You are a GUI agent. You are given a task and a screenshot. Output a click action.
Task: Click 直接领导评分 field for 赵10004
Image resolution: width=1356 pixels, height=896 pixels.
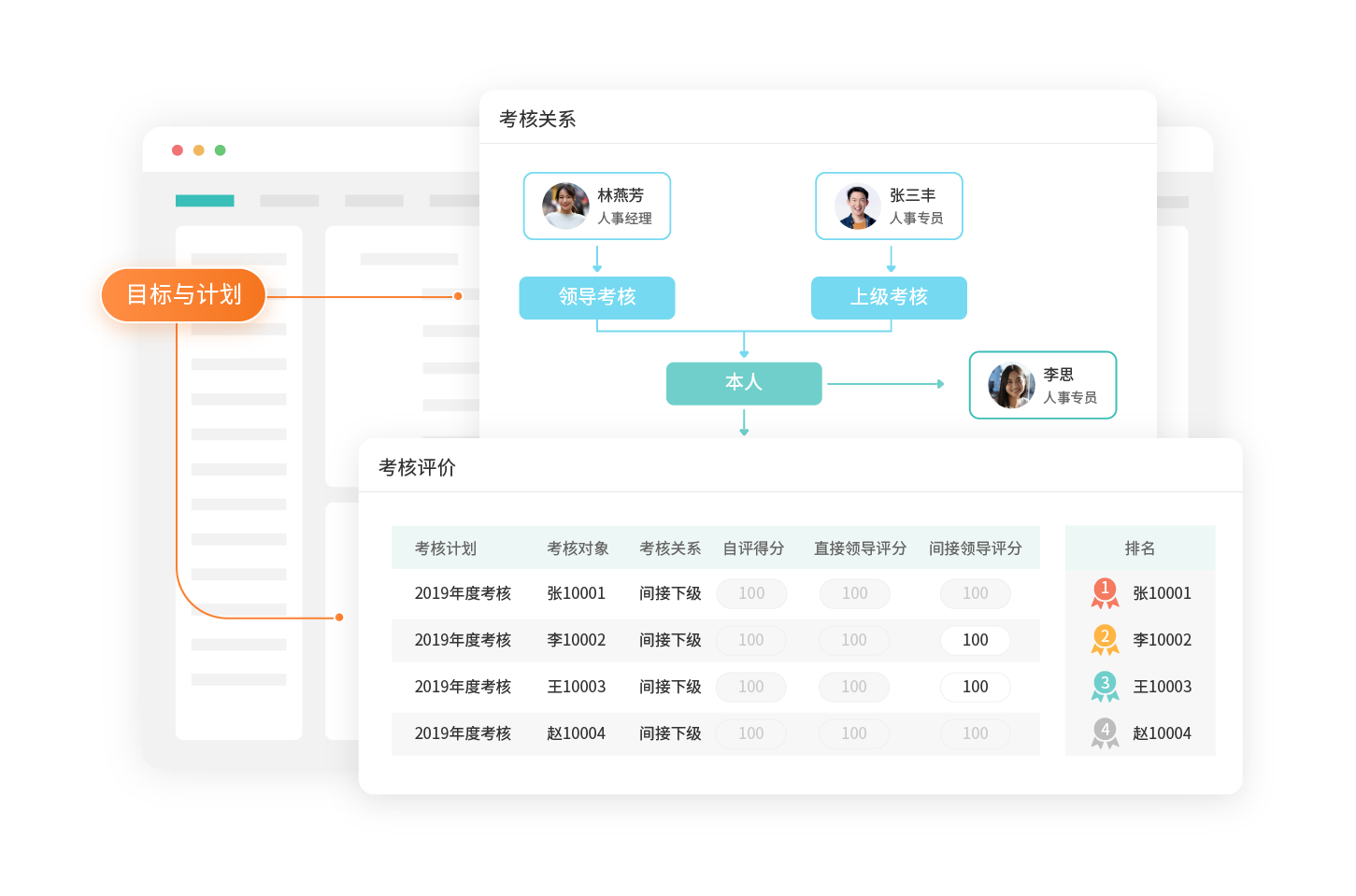point(854,733)
